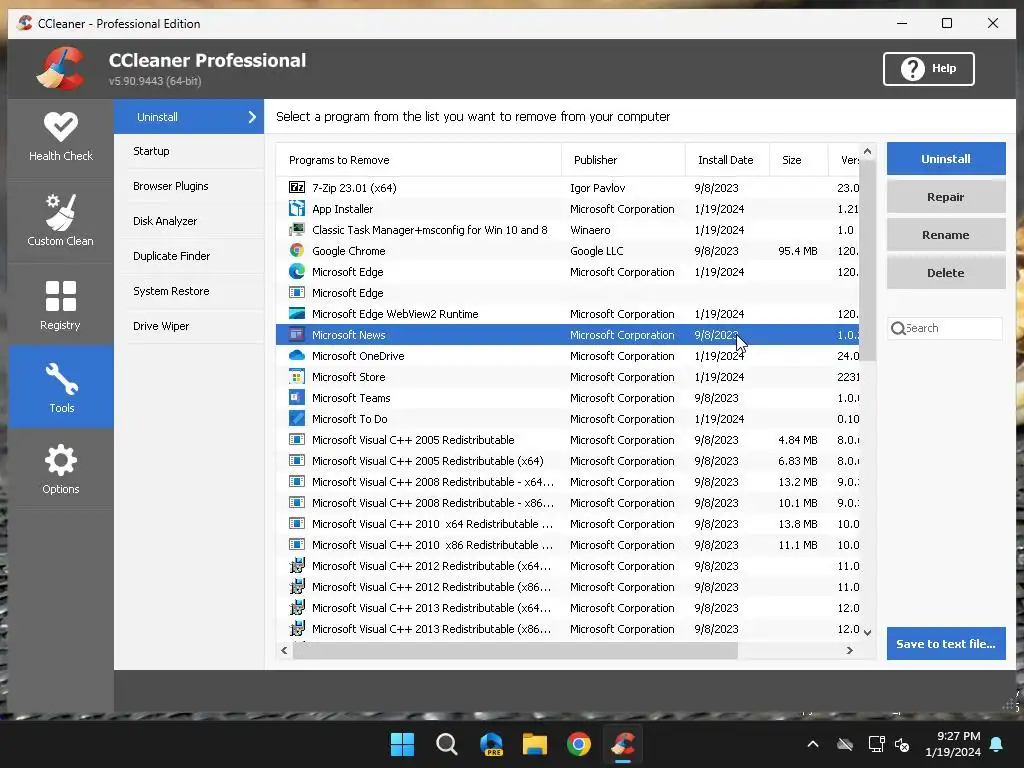
Task: Select Microsoft Visual C++ 2012 Redistributable (x64 row
Action: click(x=568, y=566)
